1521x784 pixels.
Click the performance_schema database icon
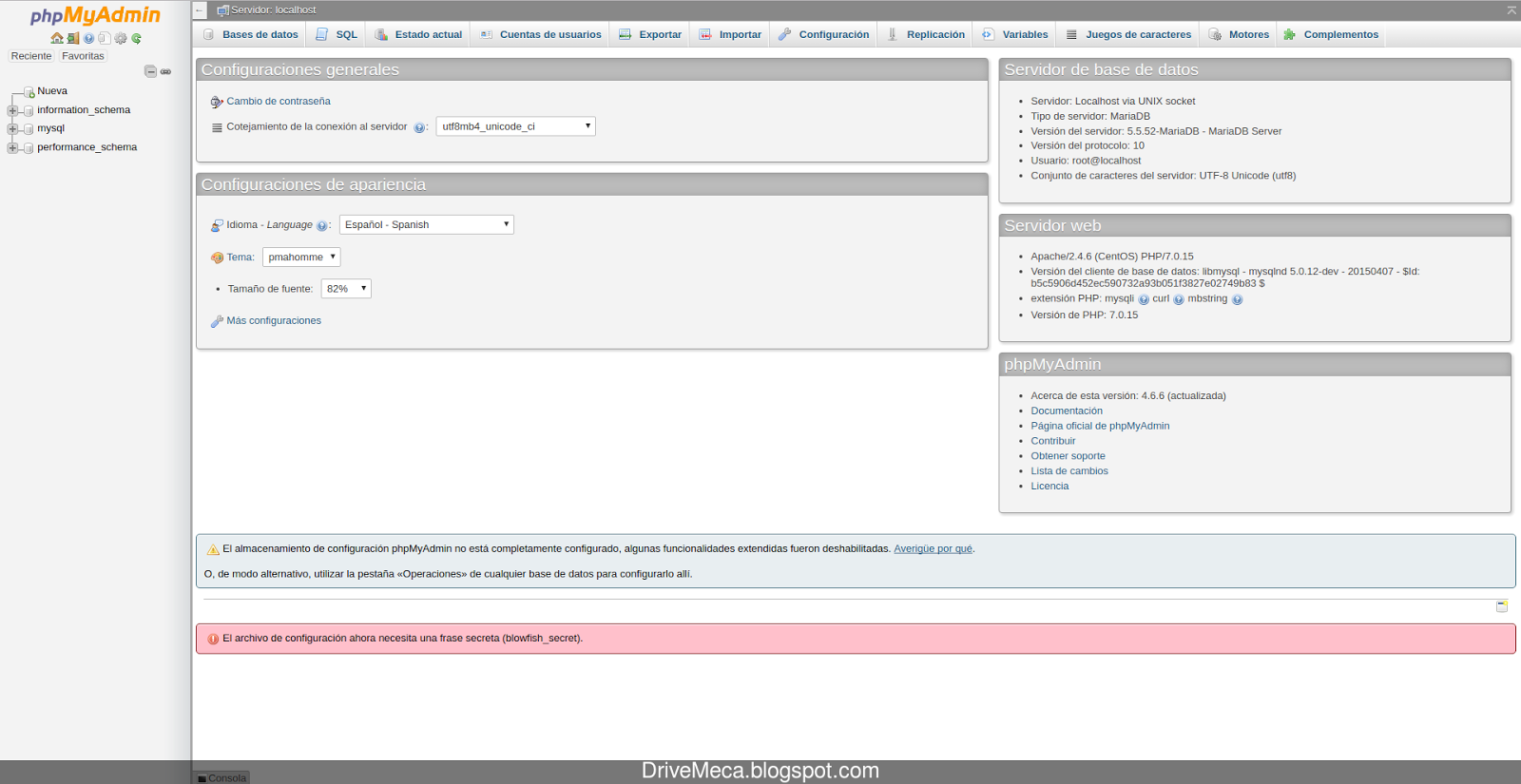(29, 147)
